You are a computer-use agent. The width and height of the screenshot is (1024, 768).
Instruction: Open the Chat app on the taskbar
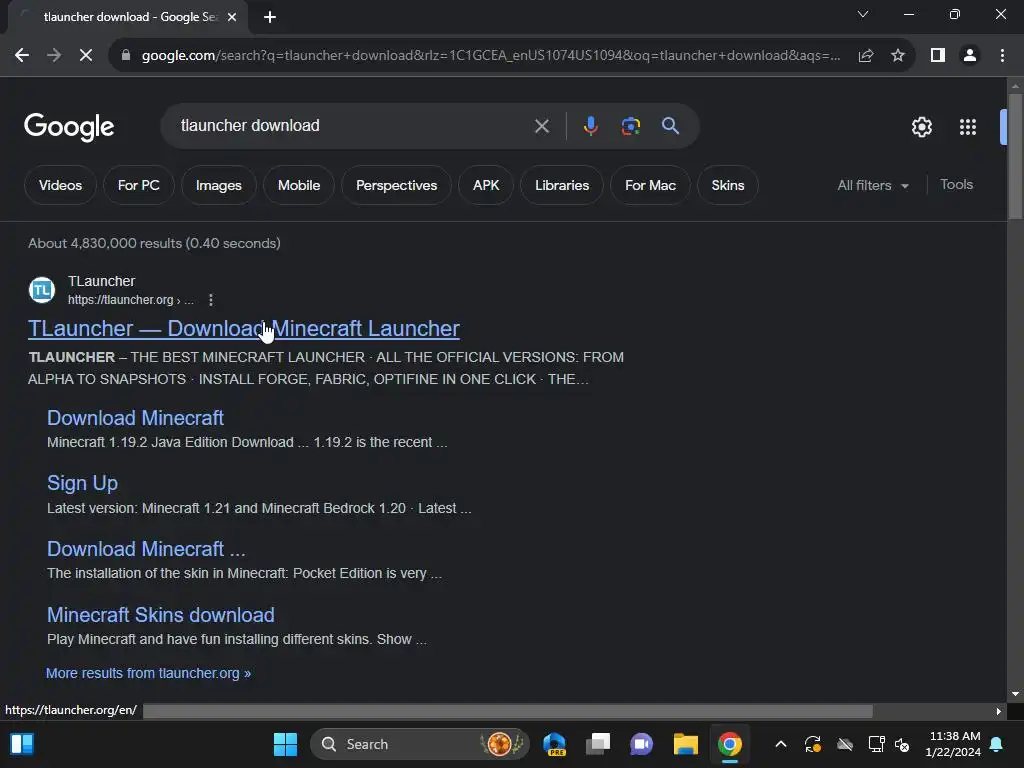click(x=641, y=744)
